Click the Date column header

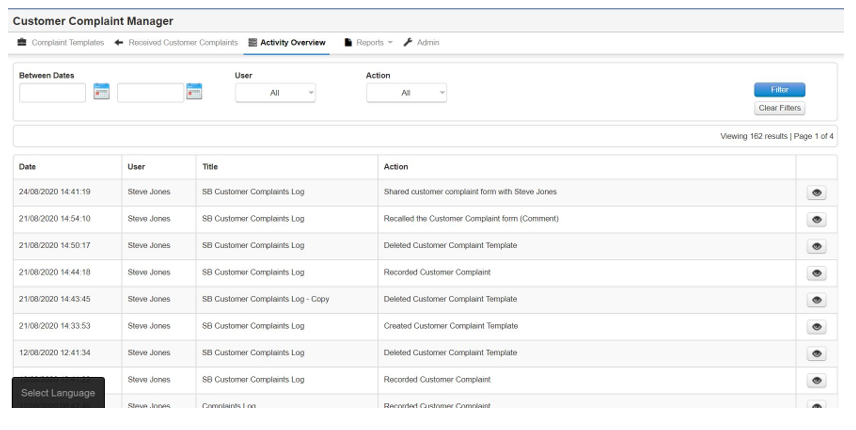[27, 166]
